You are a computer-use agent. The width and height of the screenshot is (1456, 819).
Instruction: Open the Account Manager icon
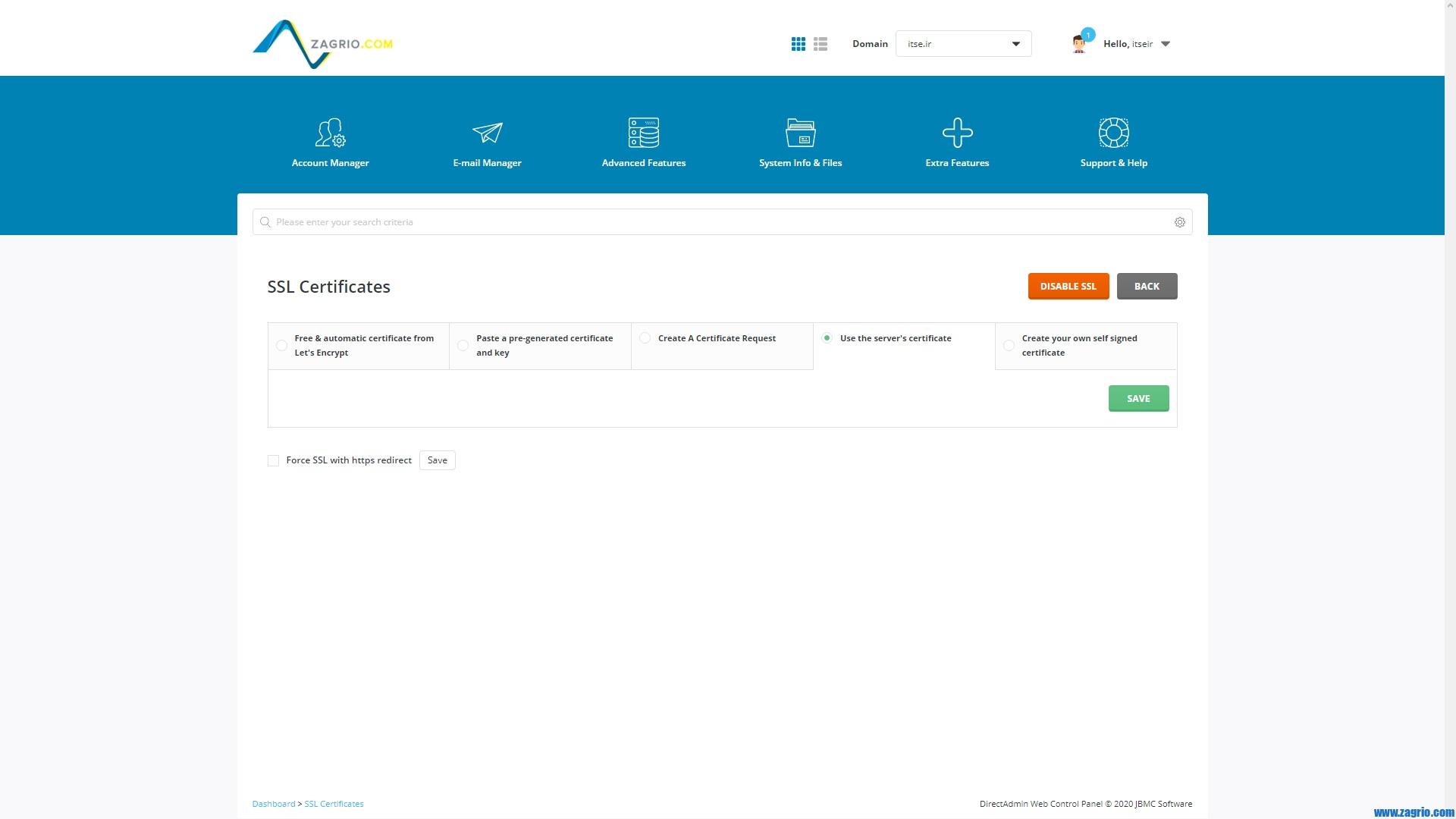330,133
